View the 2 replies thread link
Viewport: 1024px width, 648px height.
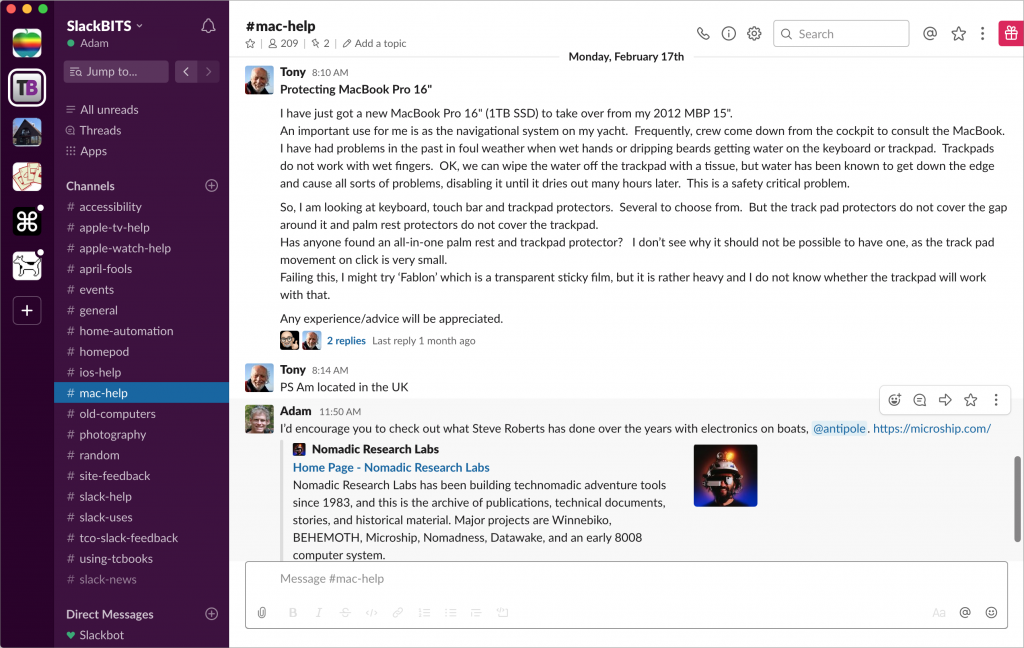[346, 340]
